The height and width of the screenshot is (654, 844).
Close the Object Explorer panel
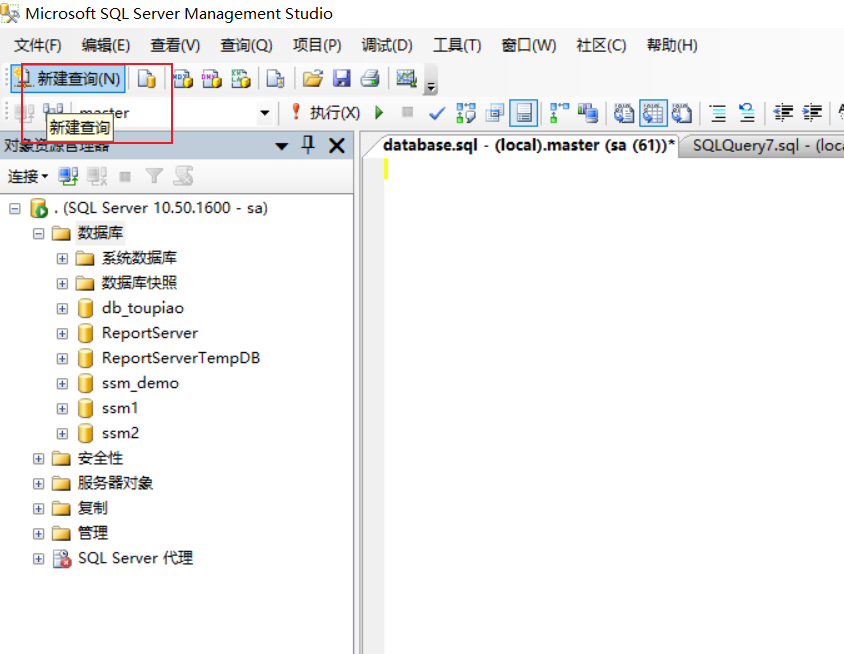click(x=337, y=145)
